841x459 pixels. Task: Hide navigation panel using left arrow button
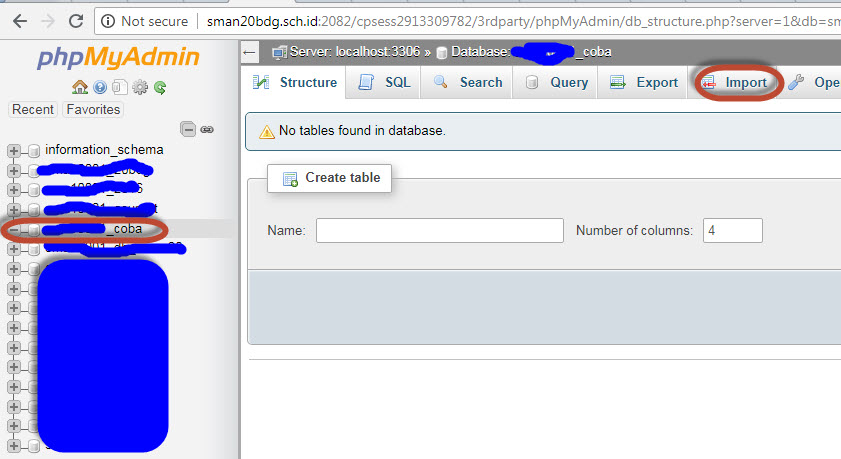click(x=250, y=51)
